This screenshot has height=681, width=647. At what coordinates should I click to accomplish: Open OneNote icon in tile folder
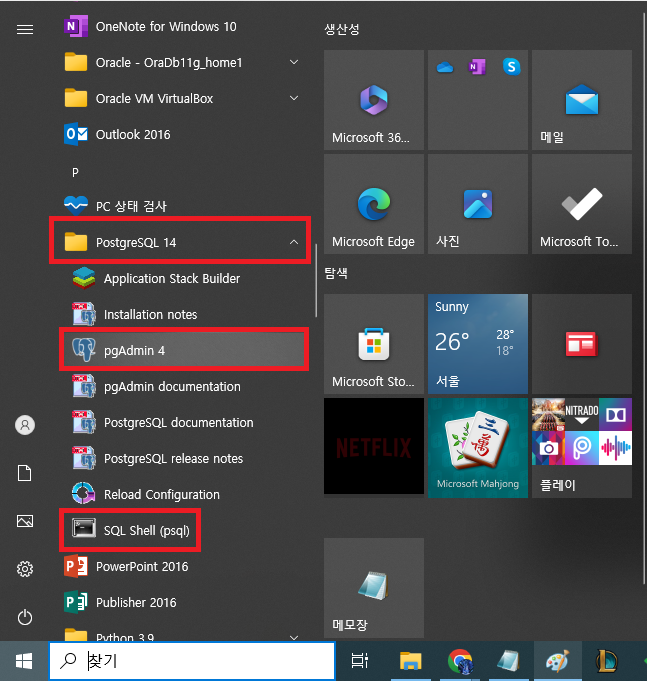(478, 67)
